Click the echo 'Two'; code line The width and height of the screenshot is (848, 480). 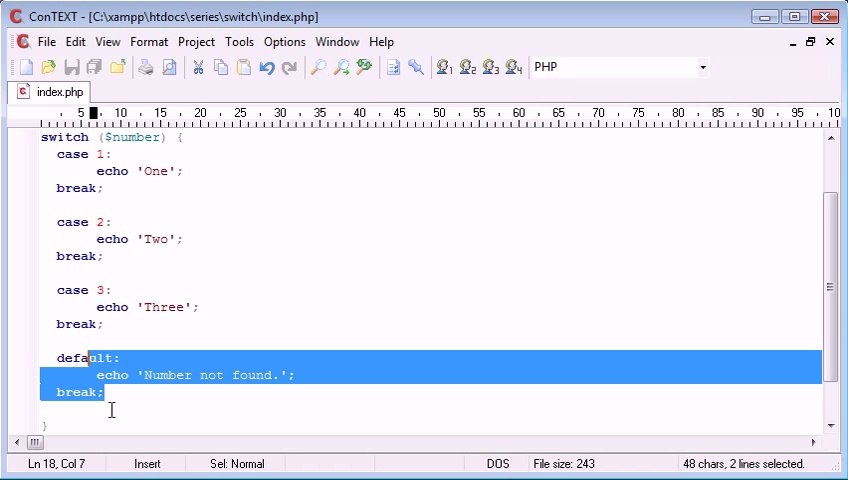click(x=140, y=239)
